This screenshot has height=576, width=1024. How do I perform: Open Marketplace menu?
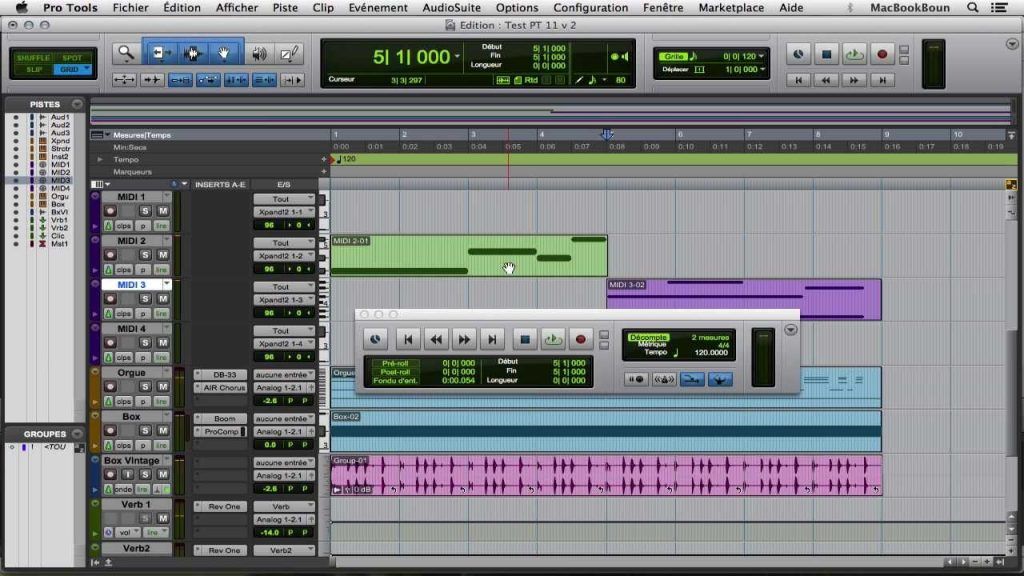click(731, 8)
